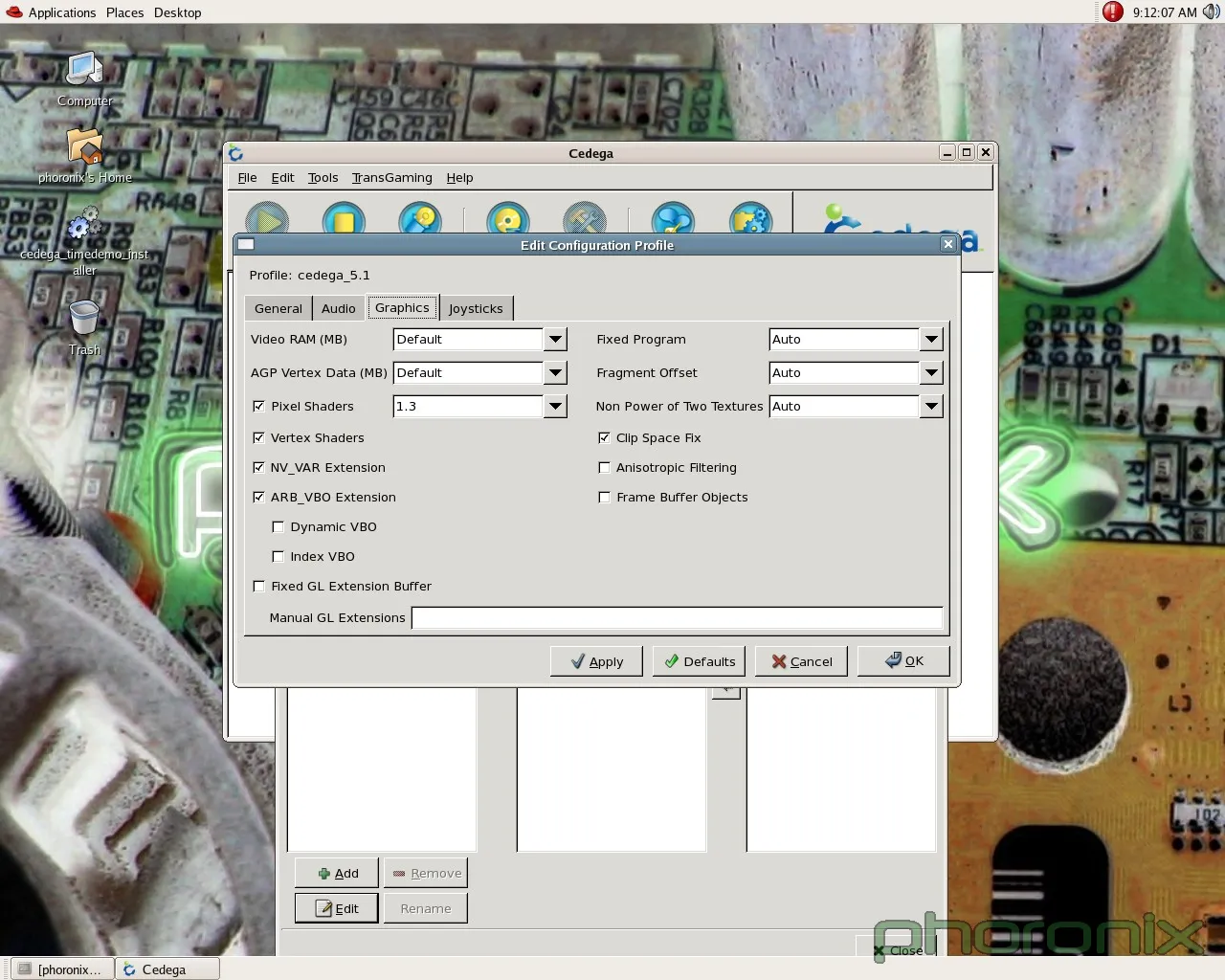The width and height of the screenshot is (1225, 980).
Task: Open the AGP Vertex Data (MB) dropdown arrow
Action: click(555, 372)
